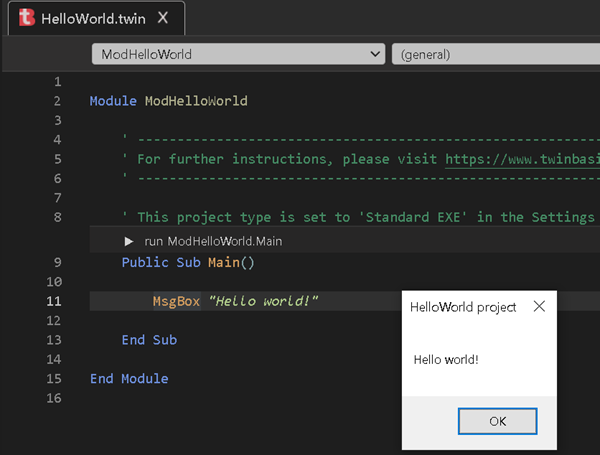The height and width of the screenshot is (455, 600).
Task: Click the "Hello world!" string literal in code
Action: [x=263, y=301]
